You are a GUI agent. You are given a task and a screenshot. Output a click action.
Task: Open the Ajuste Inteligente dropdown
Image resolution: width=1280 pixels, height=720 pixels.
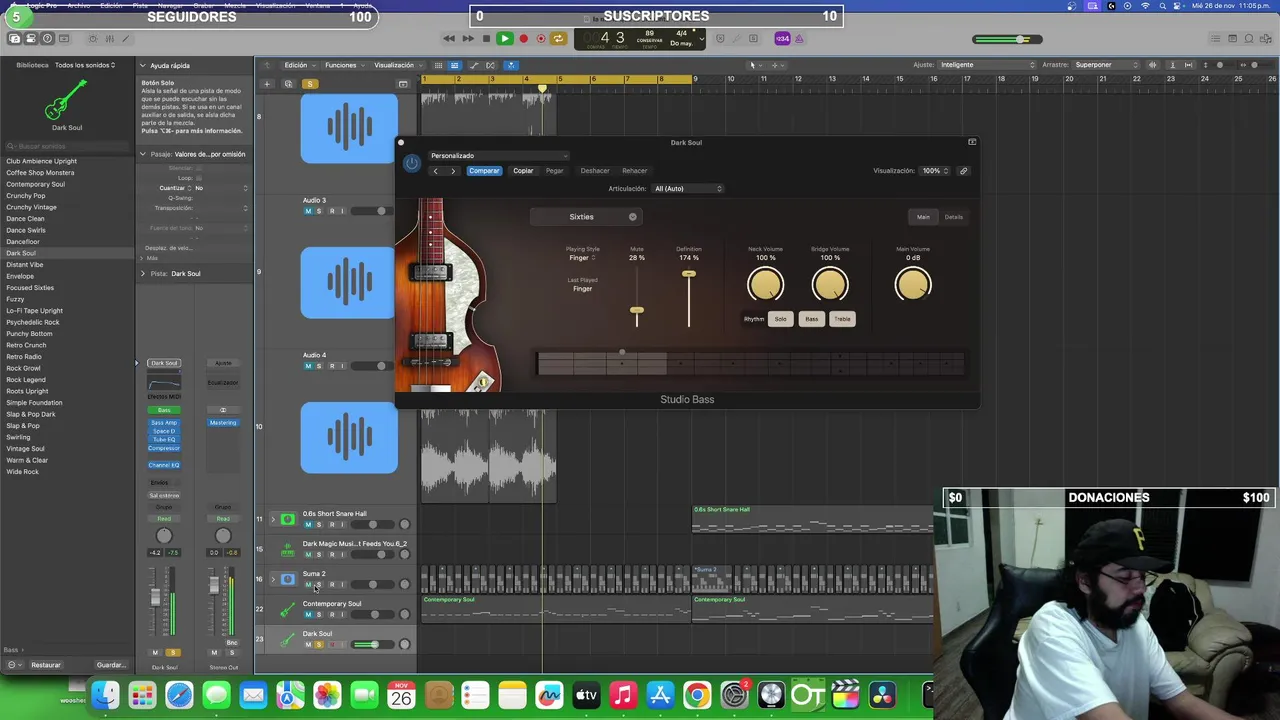987,65
